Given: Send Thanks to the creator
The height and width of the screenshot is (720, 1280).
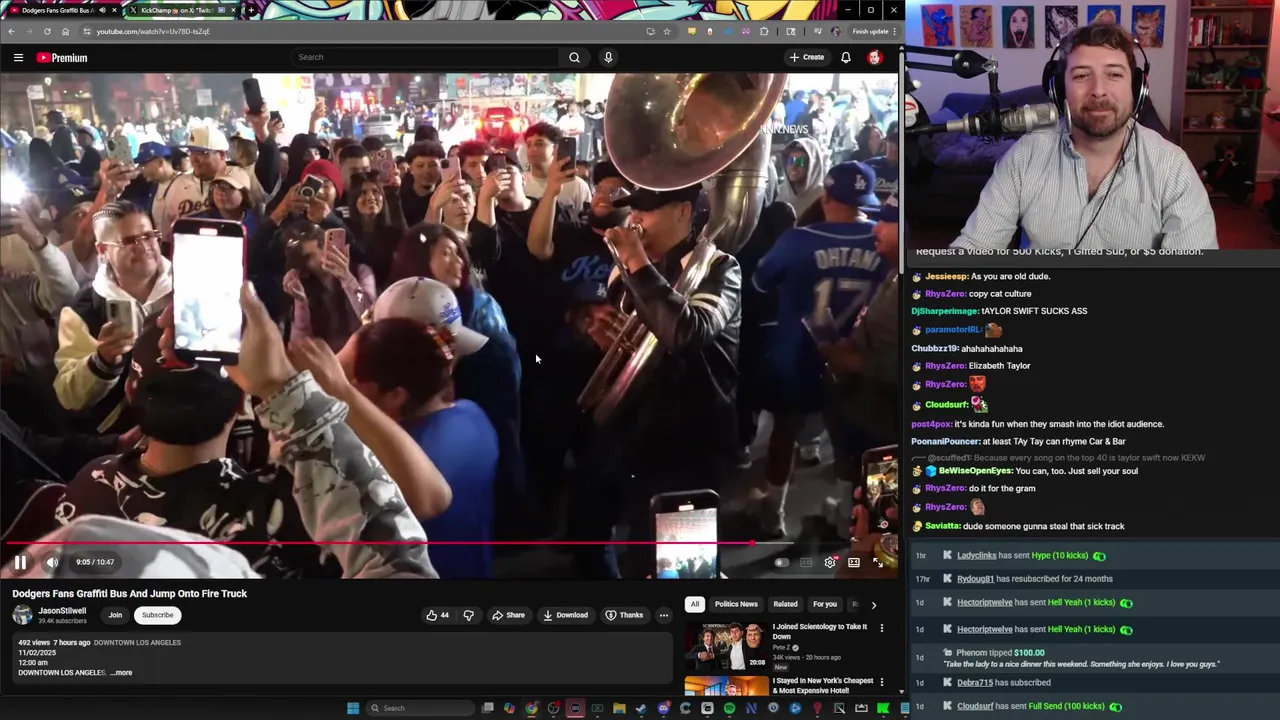Looking at the screenshot, I should [624, 615].
